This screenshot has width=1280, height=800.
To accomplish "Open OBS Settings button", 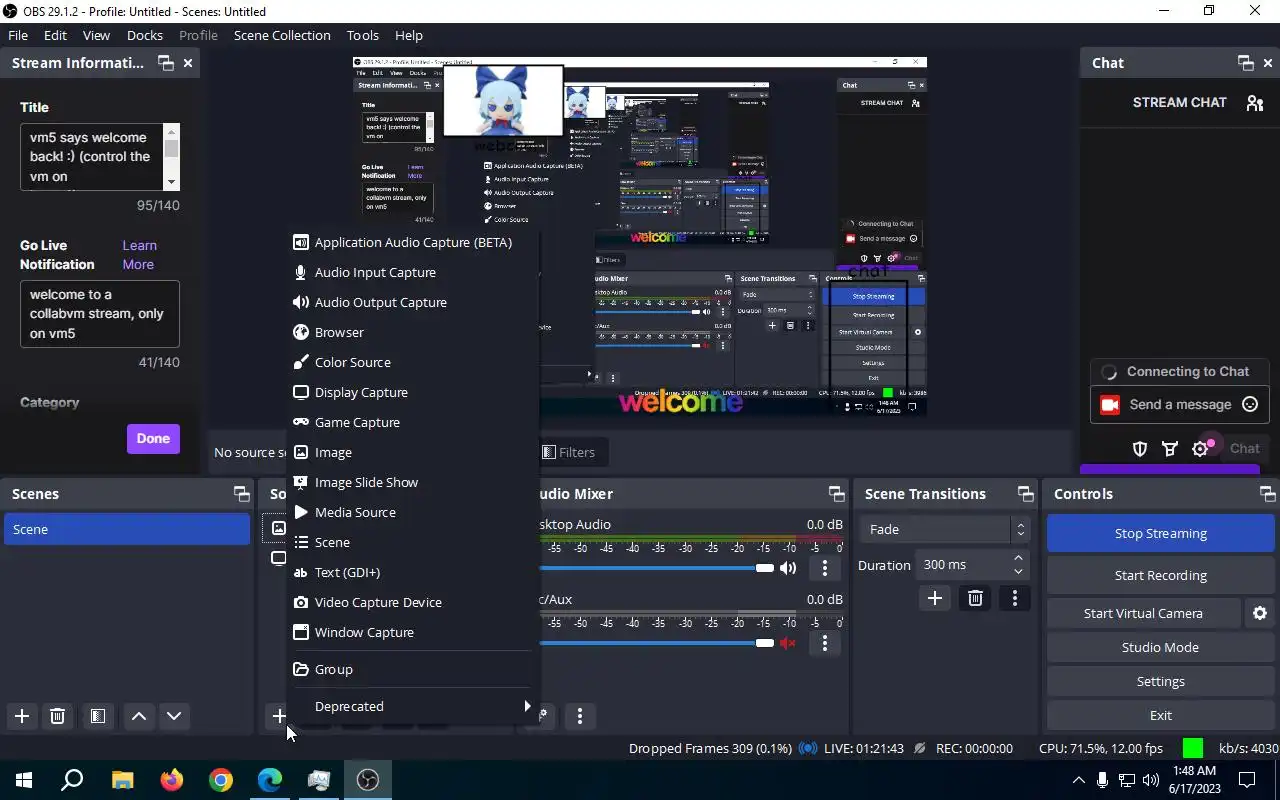I will 1160,681.
